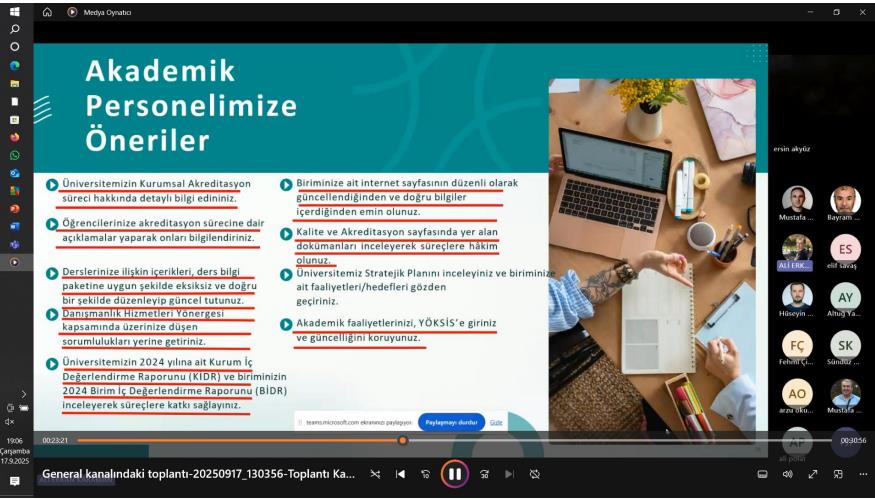
Task: Open the subtitles and captions button
Action: tap(762, 474)
